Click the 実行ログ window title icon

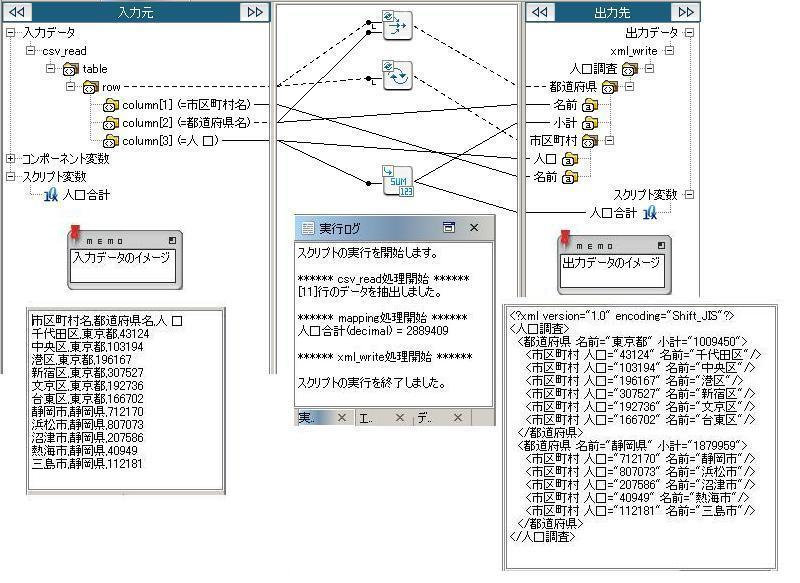pos(308,228)
